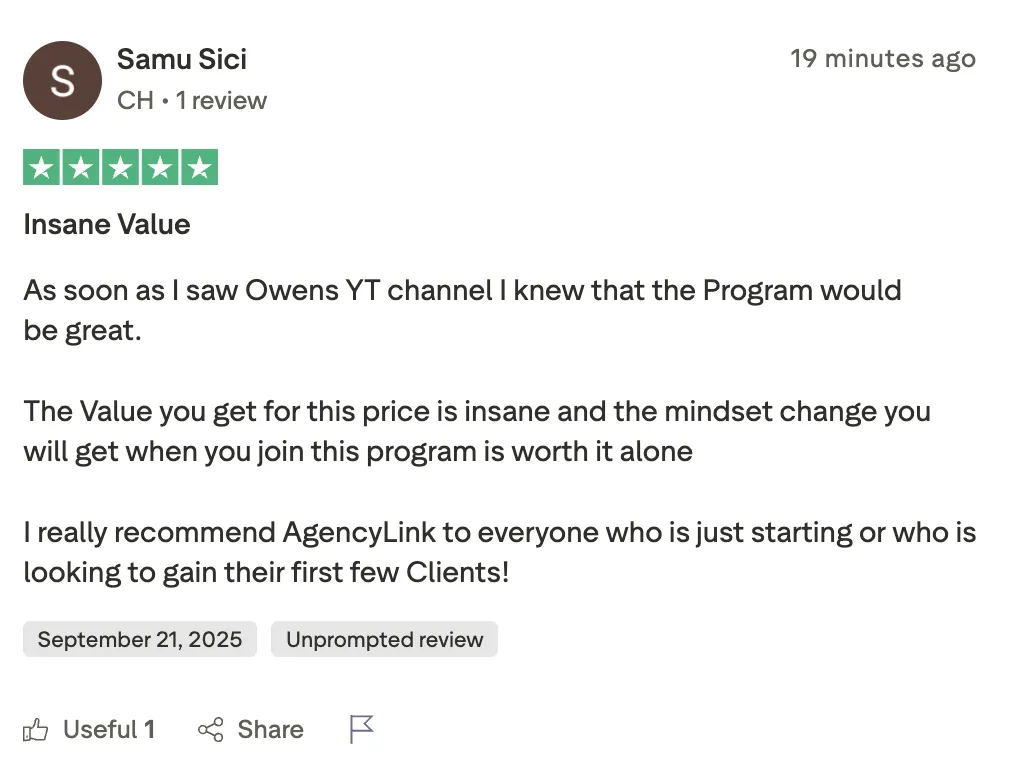Click the fourth green rating star
The image size is (1010, 766).
click(x=160, y=168)
